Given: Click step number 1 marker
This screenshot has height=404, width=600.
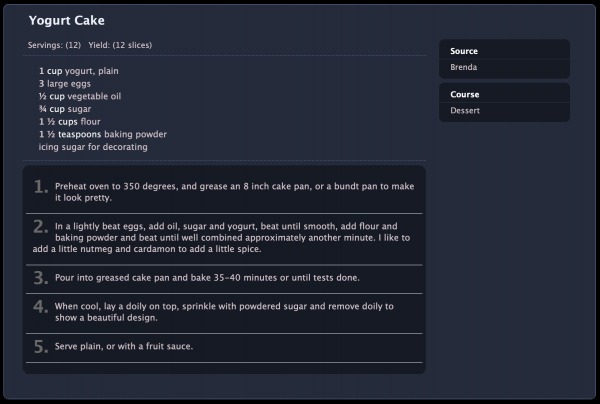Looking at the screenshot, I should [41, 187].
